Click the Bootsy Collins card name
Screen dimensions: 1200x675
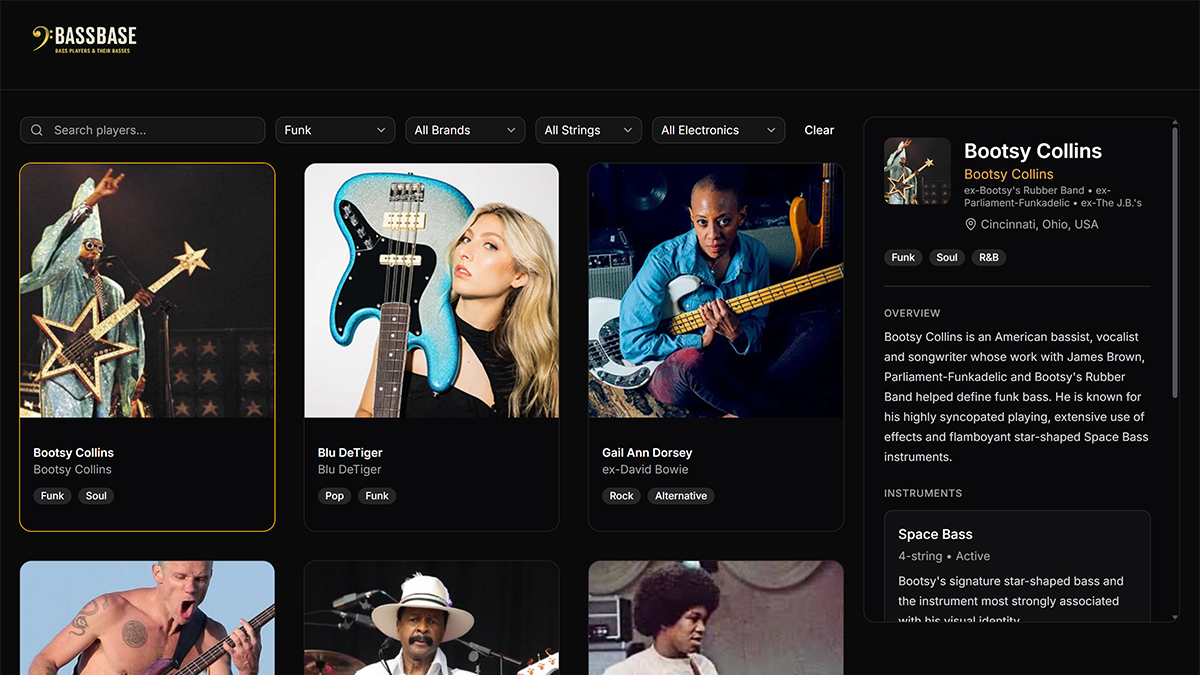tap(74, 453)
